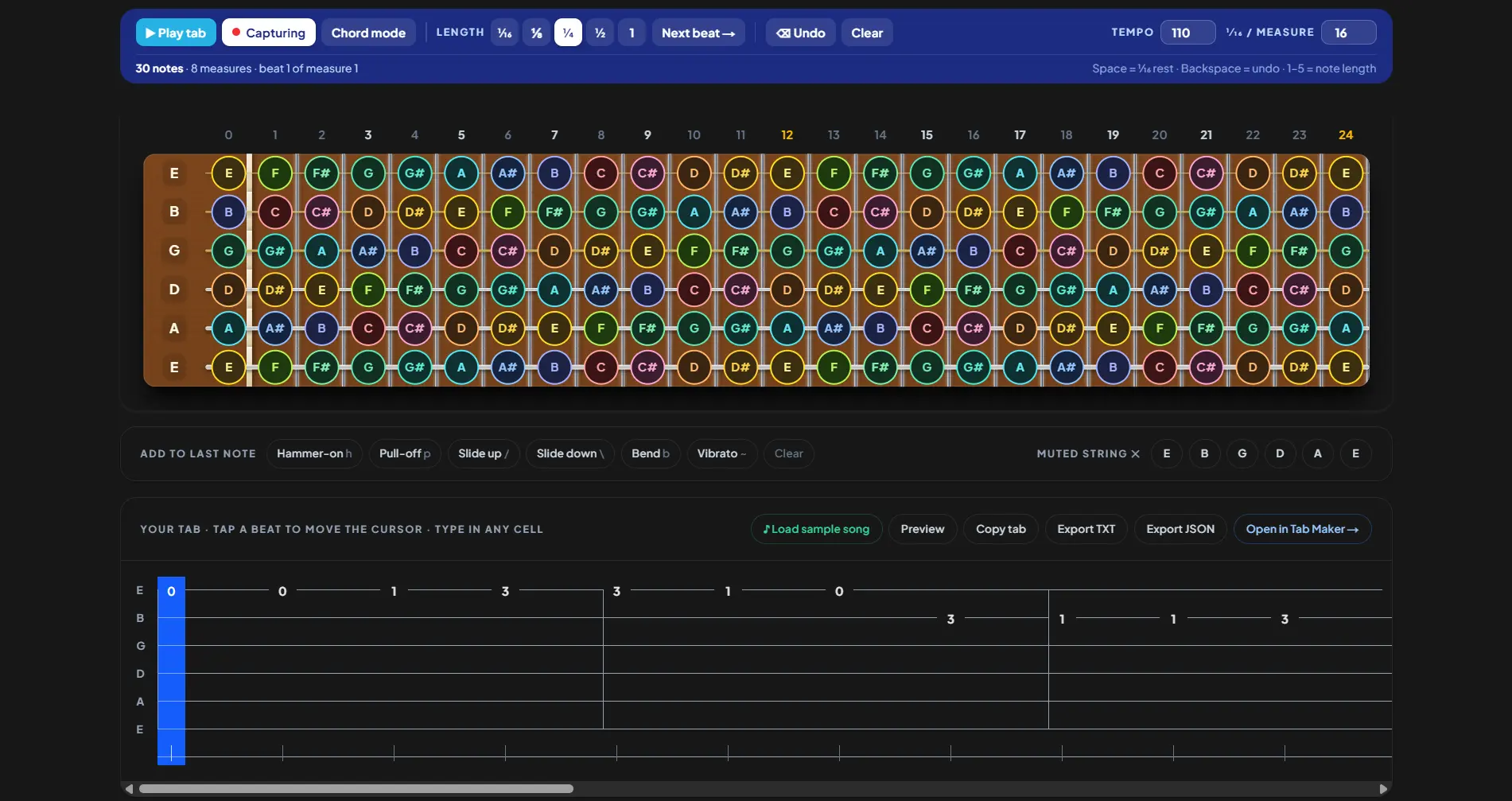
Task: Play D at fret 24 on D string
Action: [x=1346, y=290]
